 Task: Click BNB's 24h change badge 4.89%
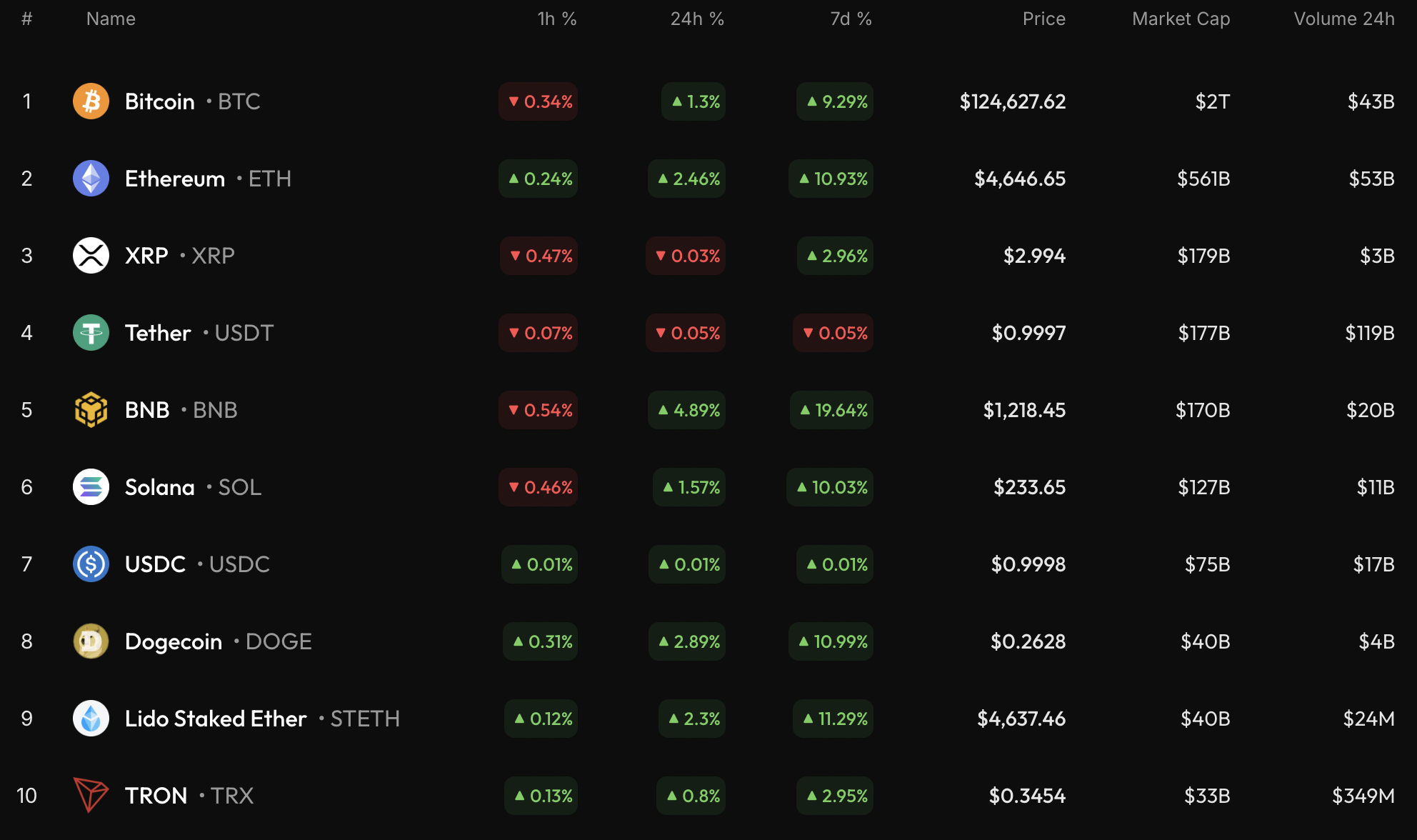(x=687, y=410)
